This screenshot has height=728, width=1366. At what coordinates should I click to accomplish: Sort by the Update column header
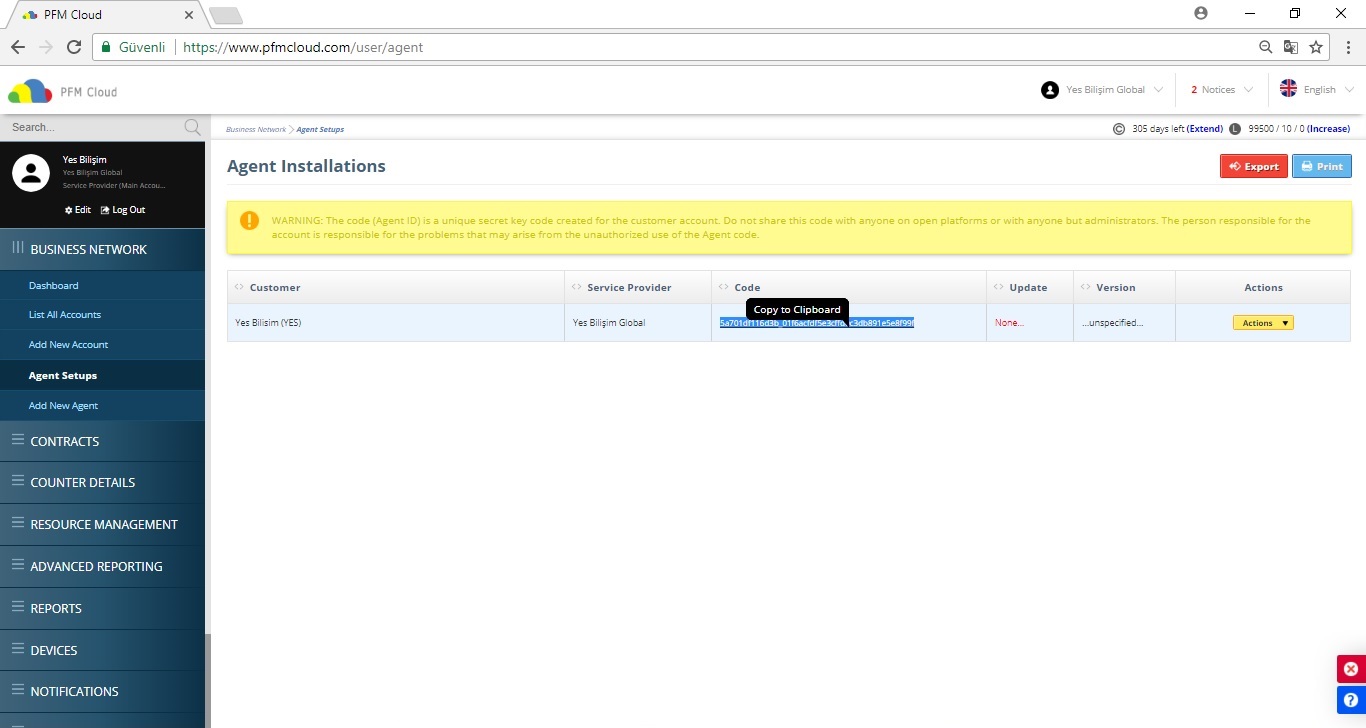click(1030, 287)
